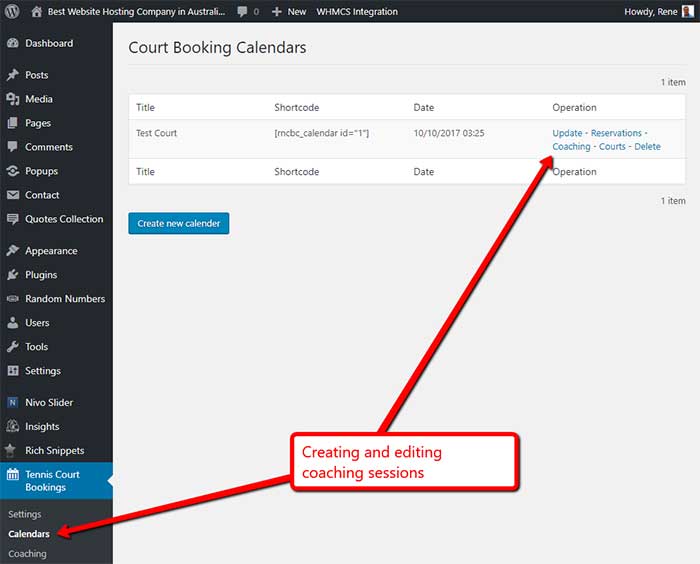The image size is (700, 564).
Task: Select the Posts pushpin icon
Action: click(x=13, y=75)
